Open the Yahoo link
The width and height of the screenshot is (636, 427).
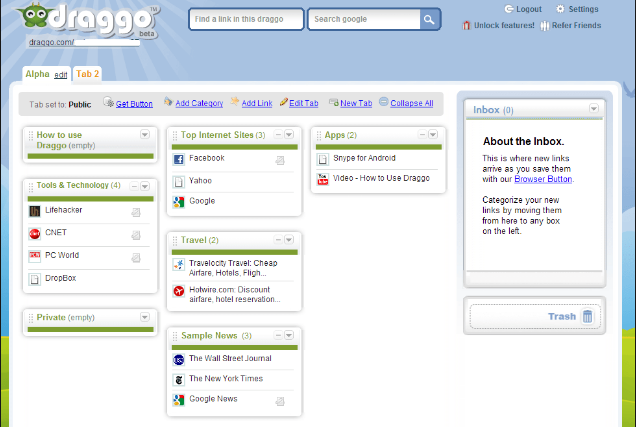pos(200,181)
